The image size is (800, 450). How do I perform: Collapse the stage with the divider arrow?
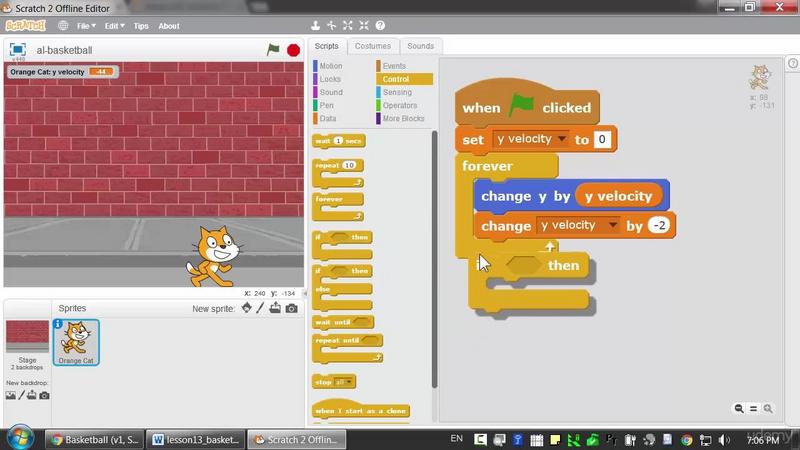(305, 294)
